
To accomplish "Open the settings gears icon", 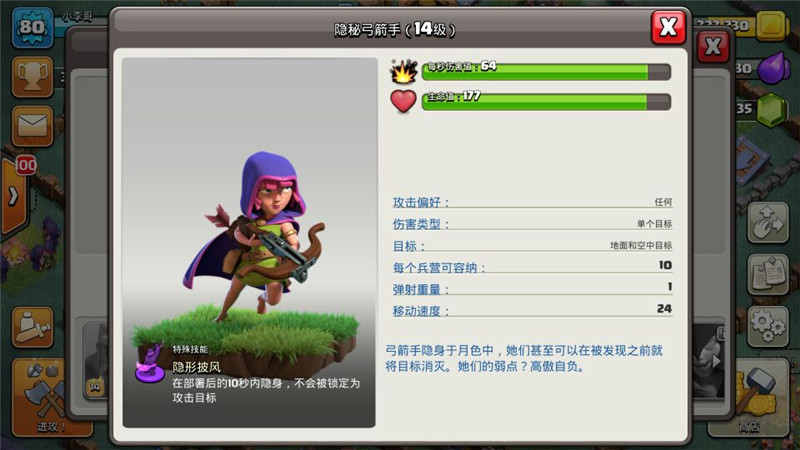I will point(768,327).
